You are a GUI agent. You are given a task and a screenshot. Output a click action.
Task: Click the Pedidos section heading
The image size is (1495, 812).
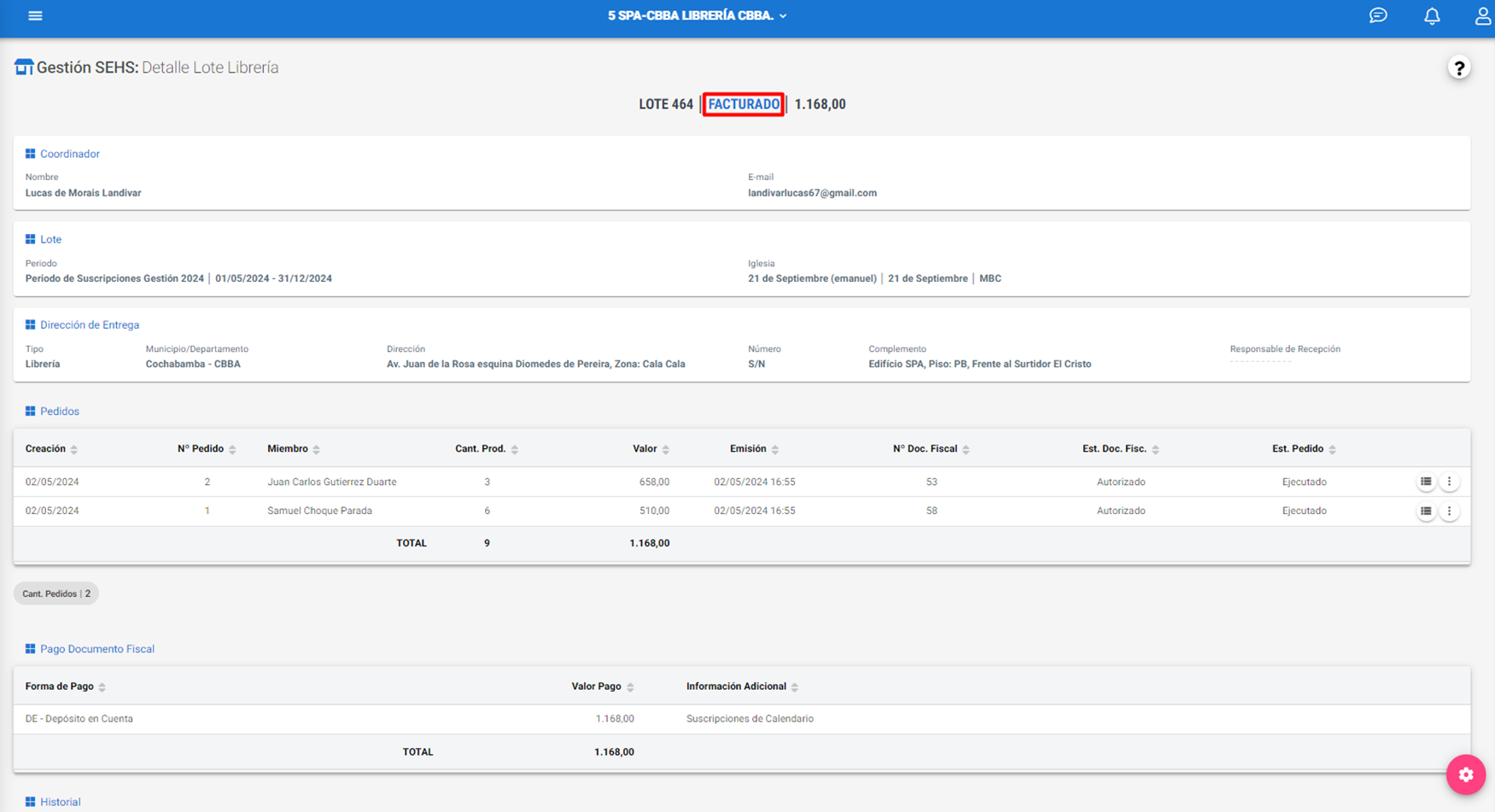60,411
